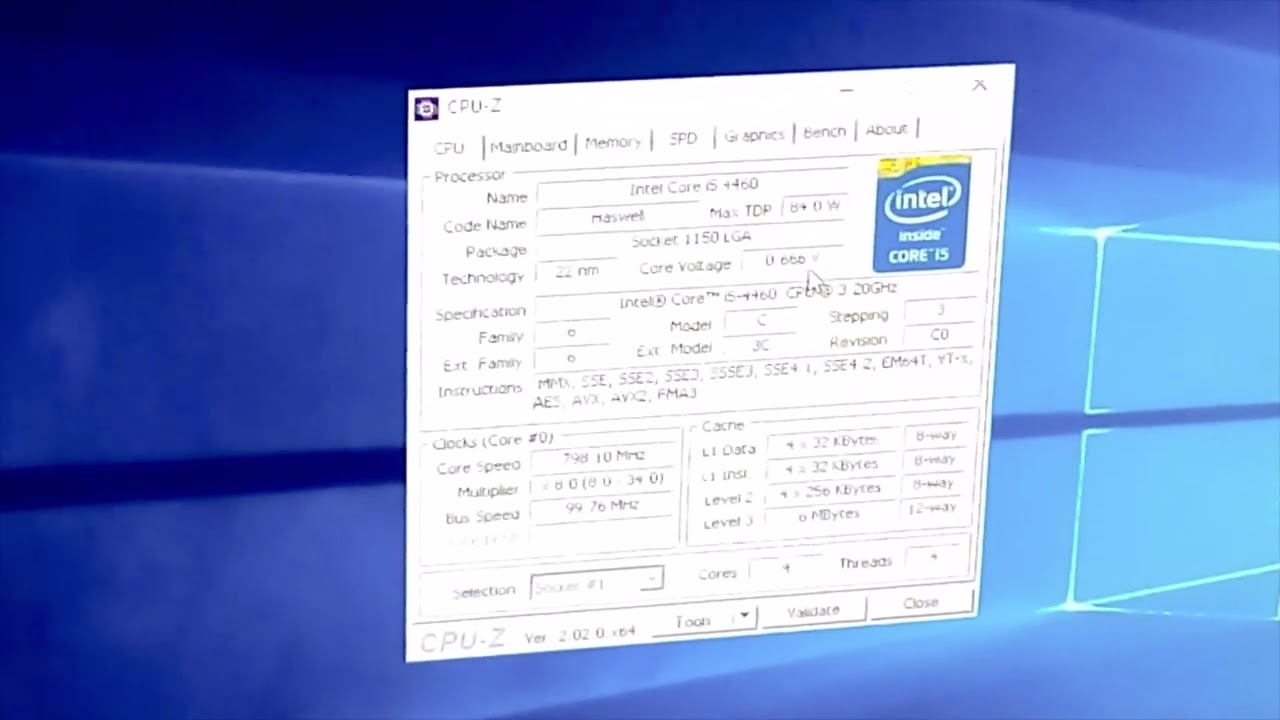Viewport: 1280px width, 720px height.
Task: Open the Graphics tab
Action: (754, 135)
